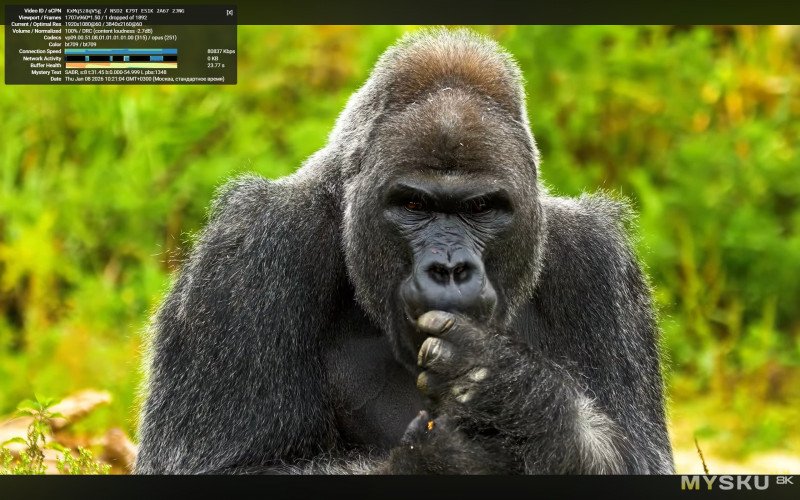The width and height of the screenshot is (800, 500).
Task: Click the Buffer Health label
Action: pyautogui.click(x=45, y=65)
